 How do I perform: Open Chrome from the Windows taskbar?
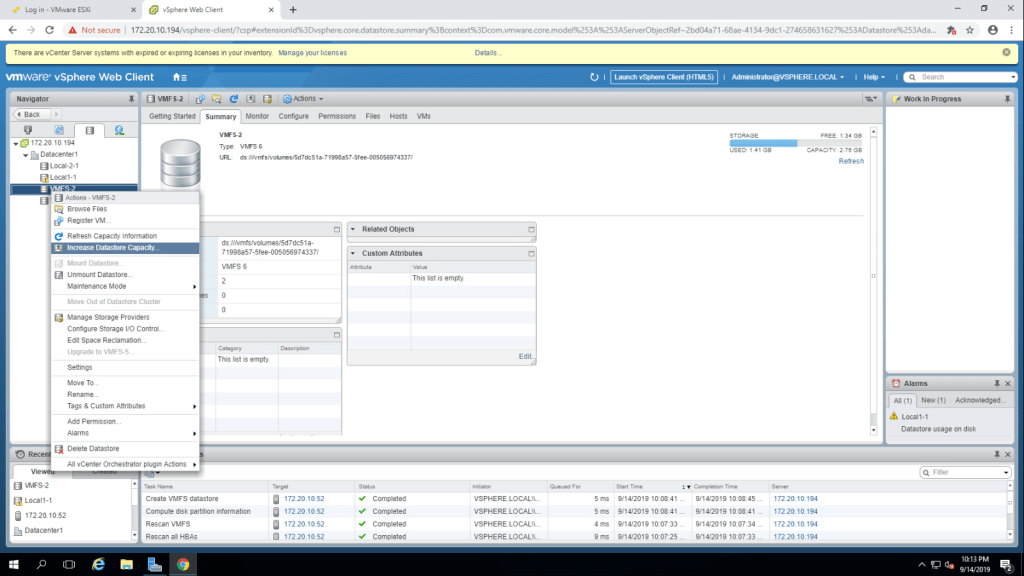click(183, 564)
